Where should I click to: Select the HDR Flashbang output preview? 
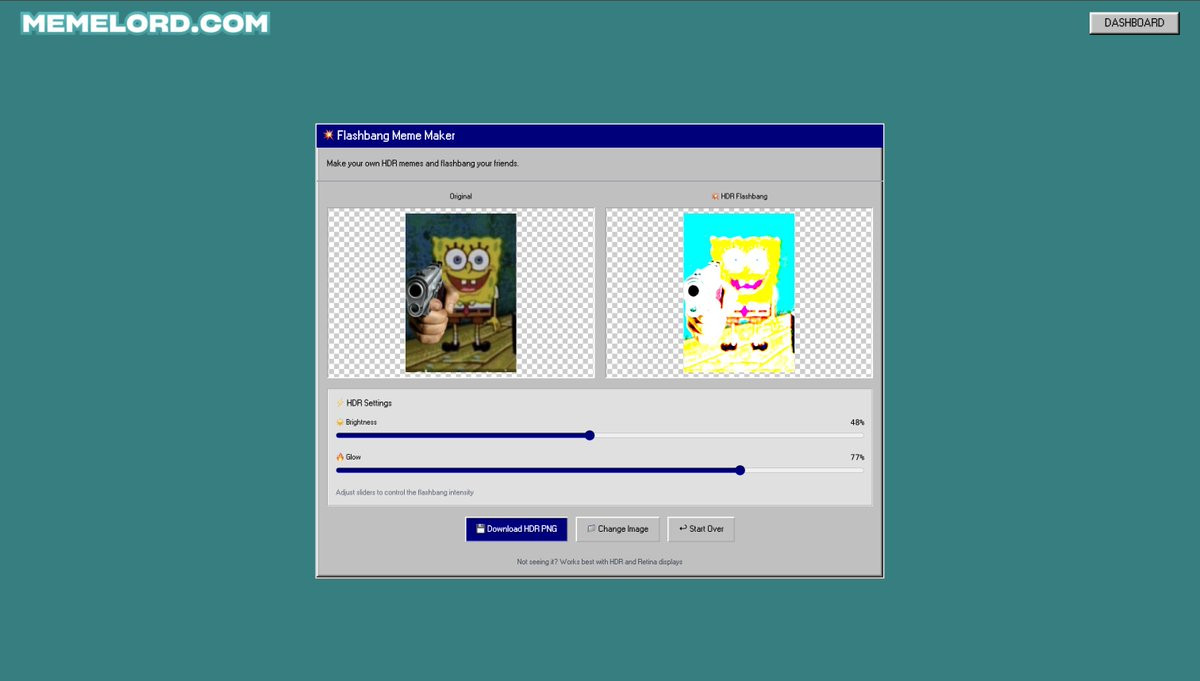[x=739, y=293]
